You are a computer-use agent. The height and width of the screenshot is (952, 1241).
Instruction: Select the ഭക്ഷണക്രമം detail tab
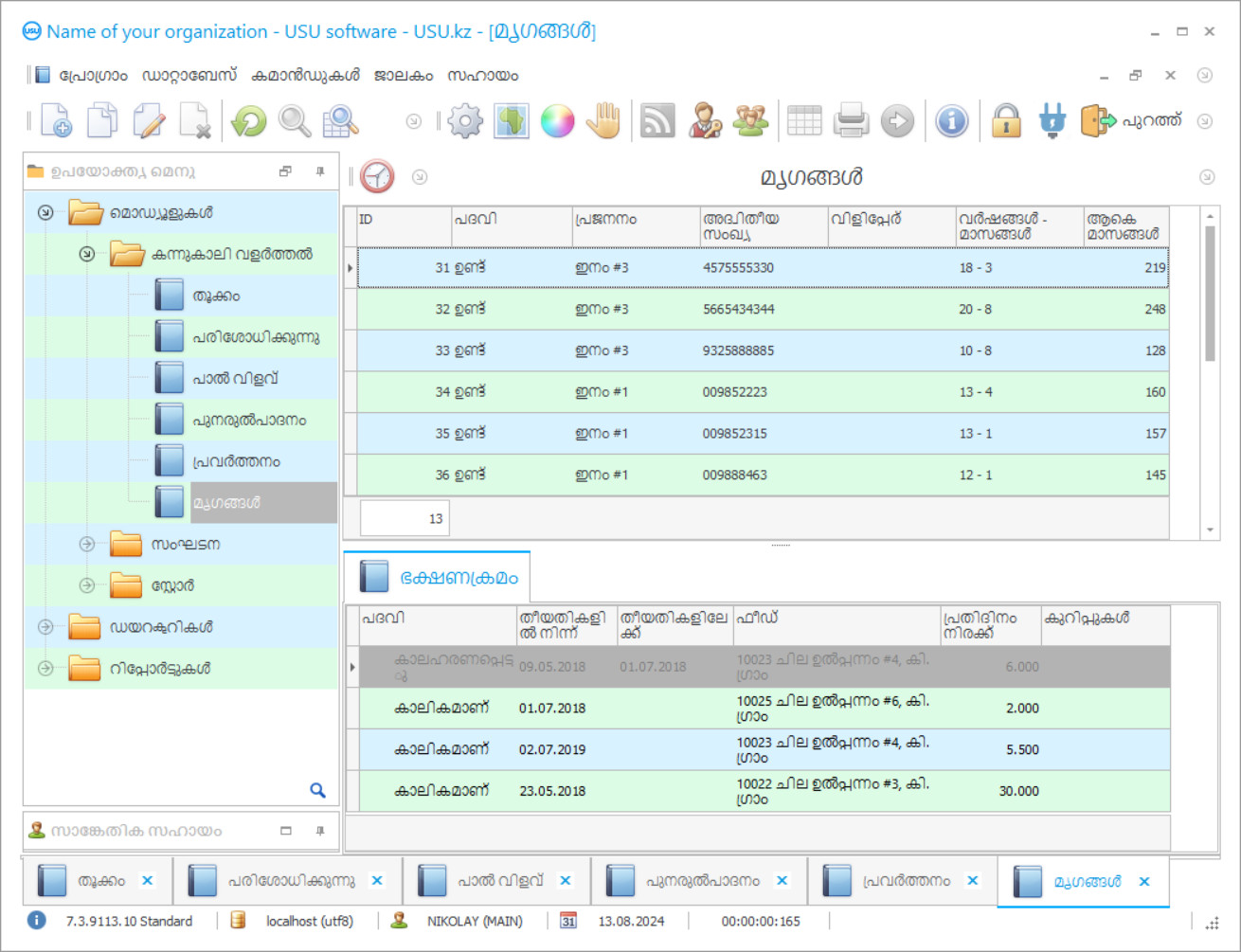pyautogui.click(x=438, y=577)
